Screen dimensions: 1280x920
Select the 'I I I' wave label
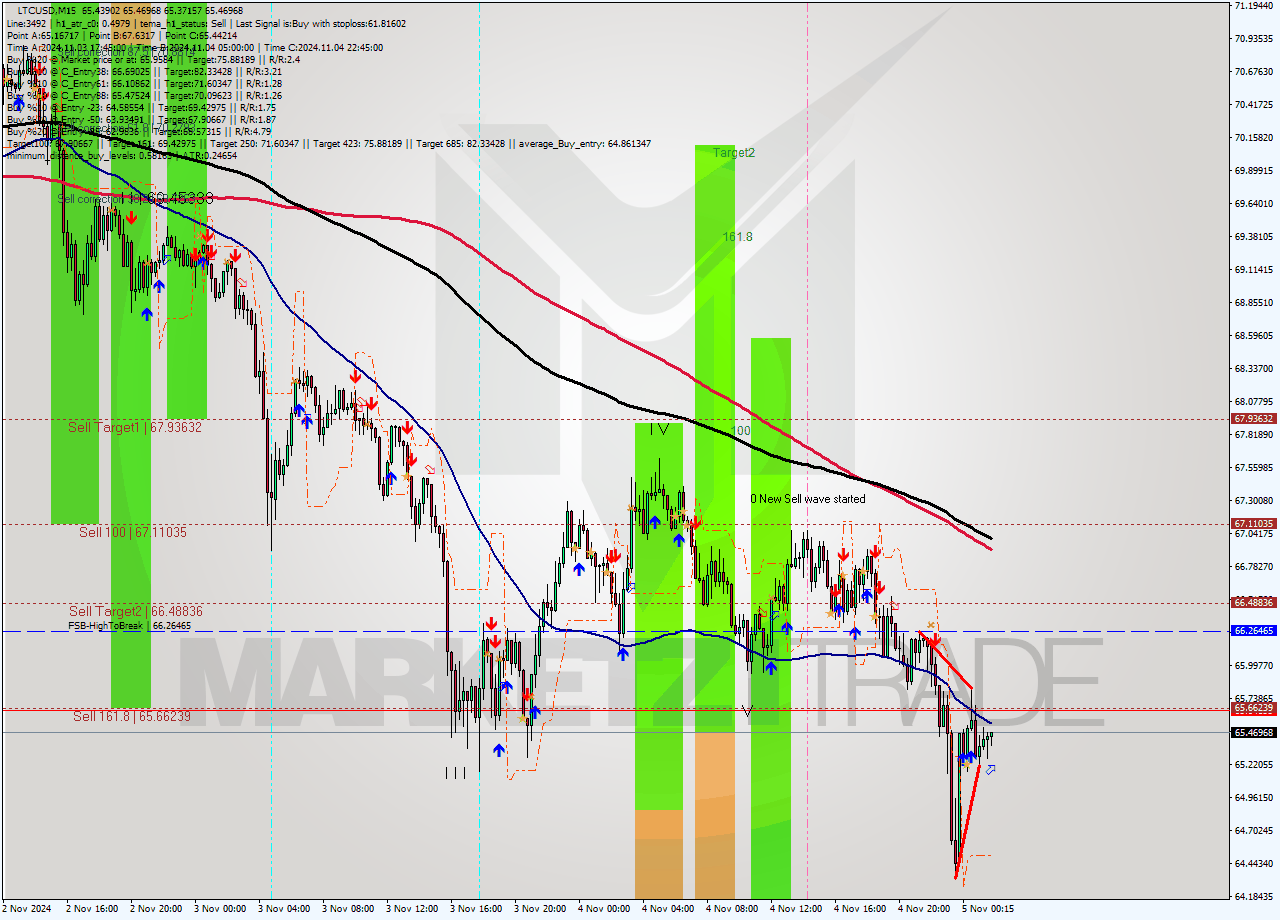(455, 772)
